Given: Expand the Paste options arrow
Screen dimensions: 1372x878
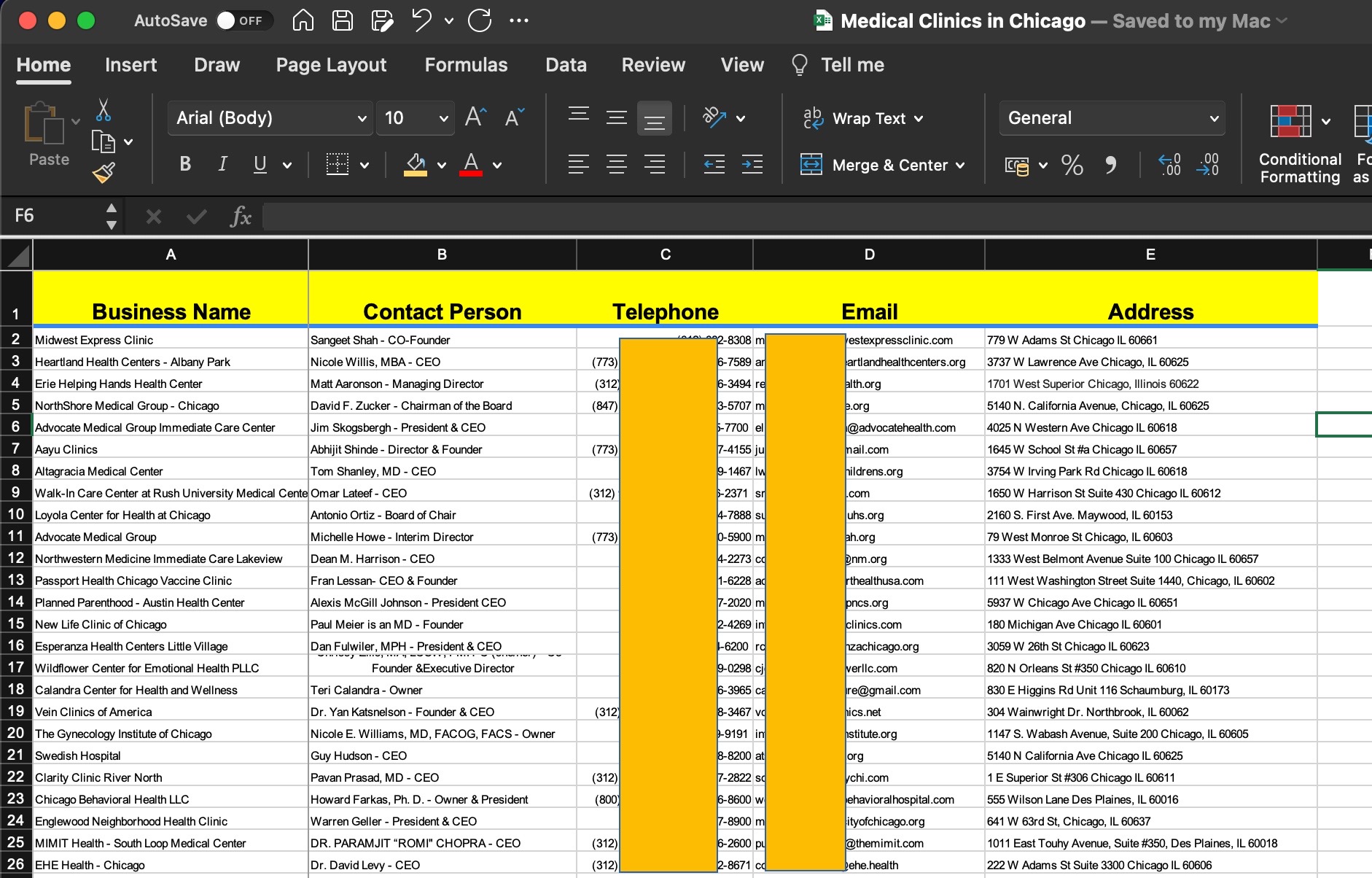Looking at the screenshot, I should tap(76, 121).
